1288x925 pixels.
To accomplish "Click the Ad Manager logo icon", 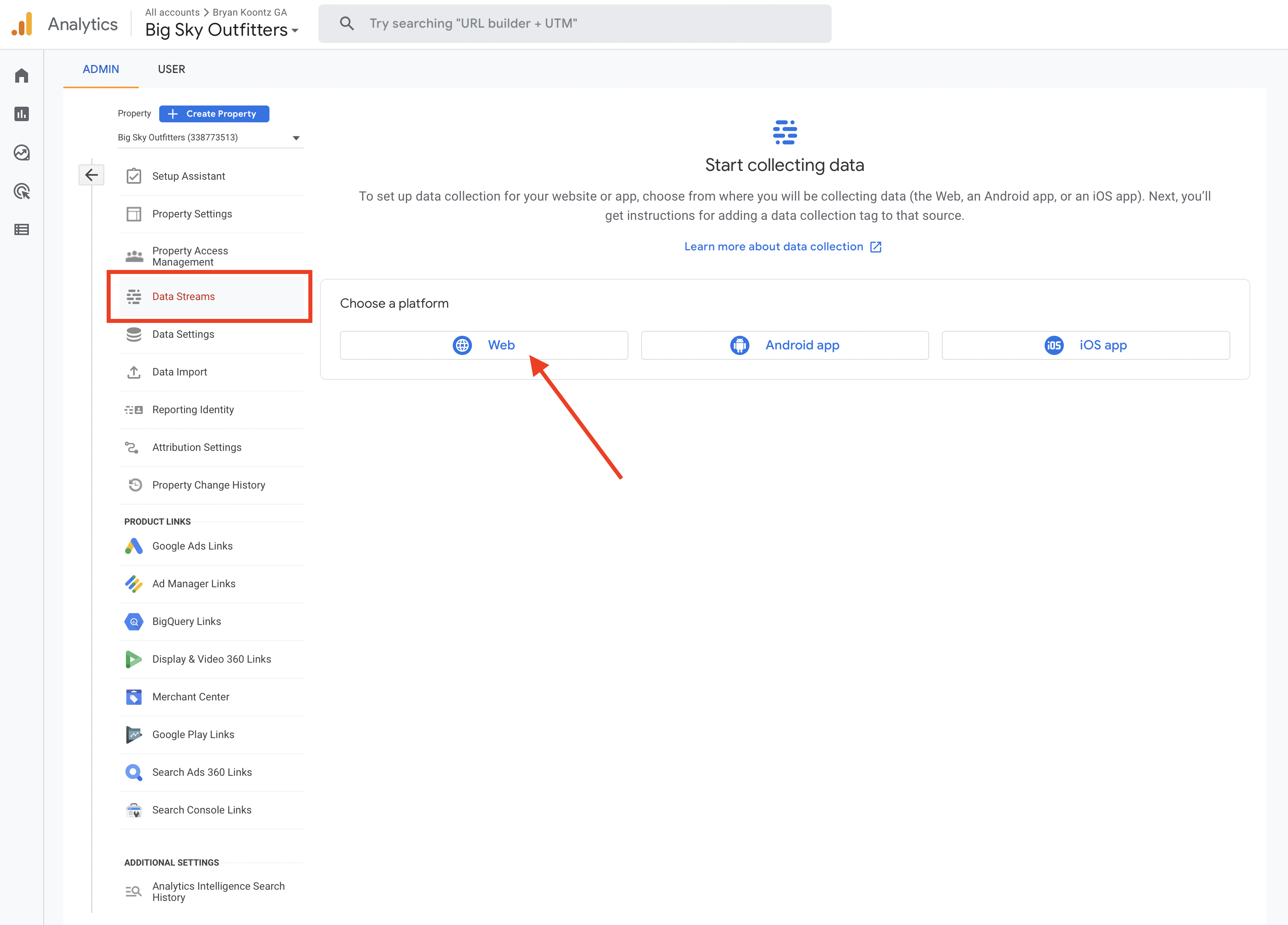I will pyautogui.click(x=134, y=584).
